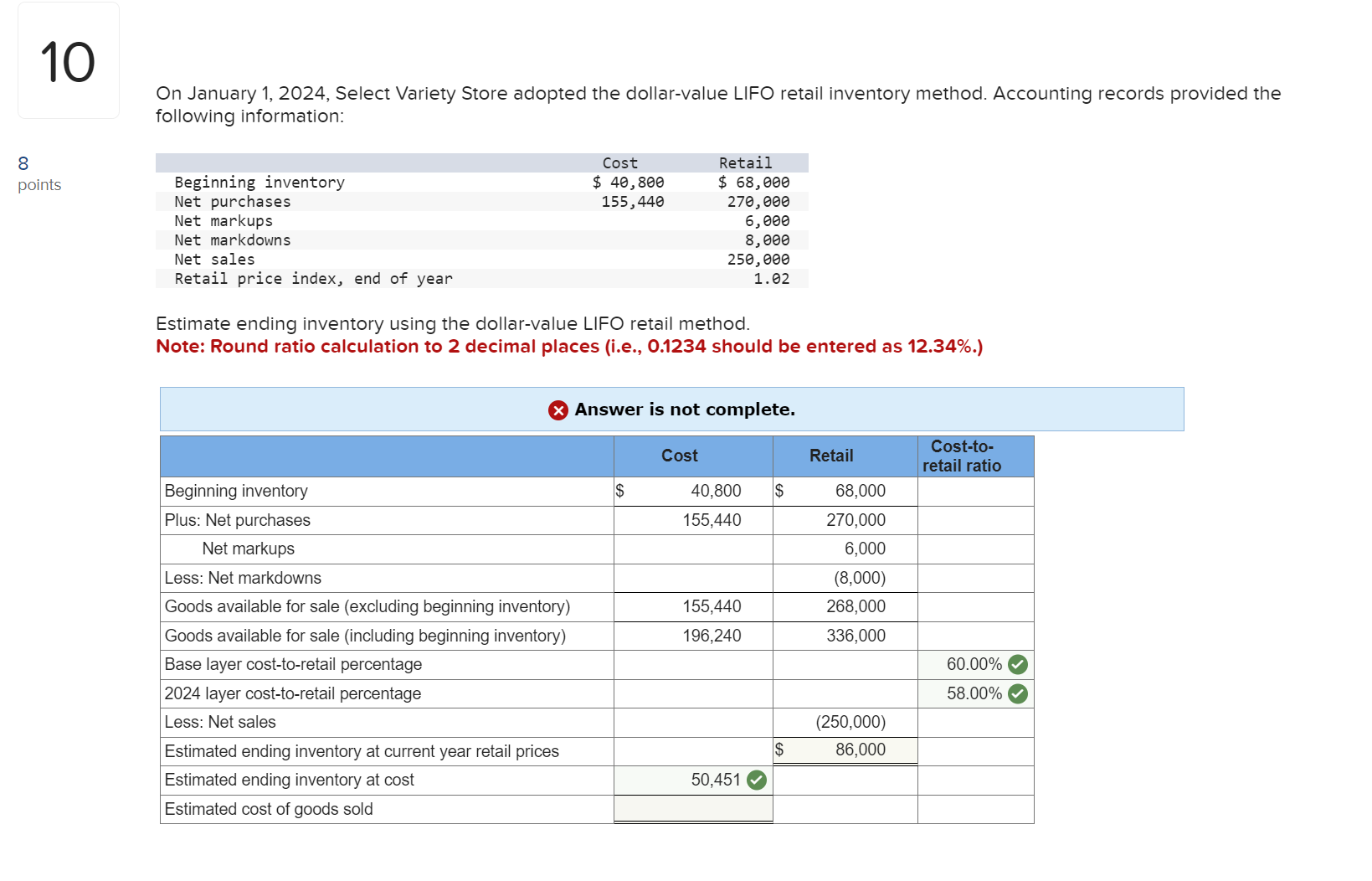Select the 50,451 ending inventory cost cell
The image size is (1372, 881).
point(693,781)
